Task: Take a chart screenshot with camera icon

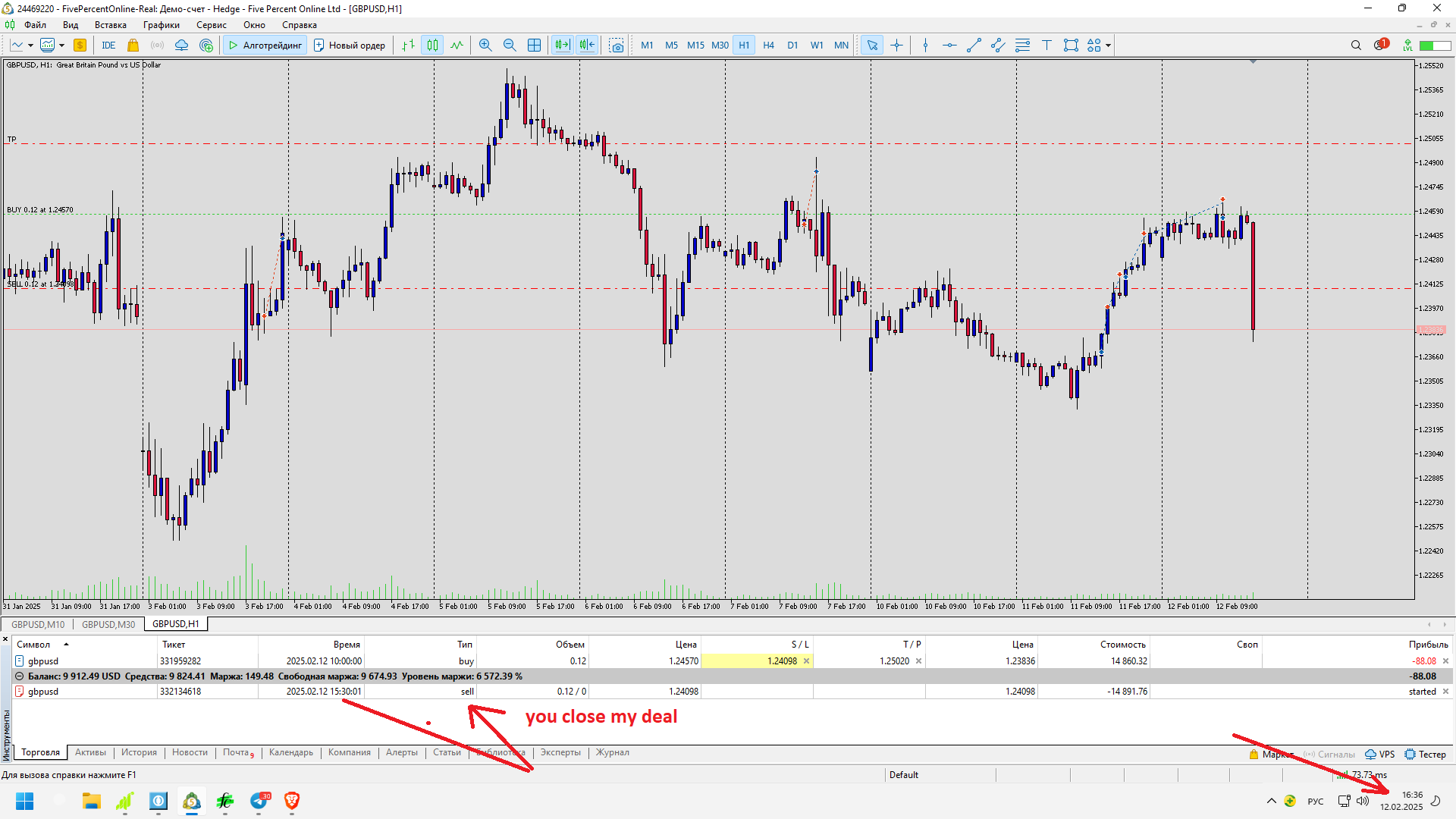Action: pyautogui.click(x=617, y=45)
